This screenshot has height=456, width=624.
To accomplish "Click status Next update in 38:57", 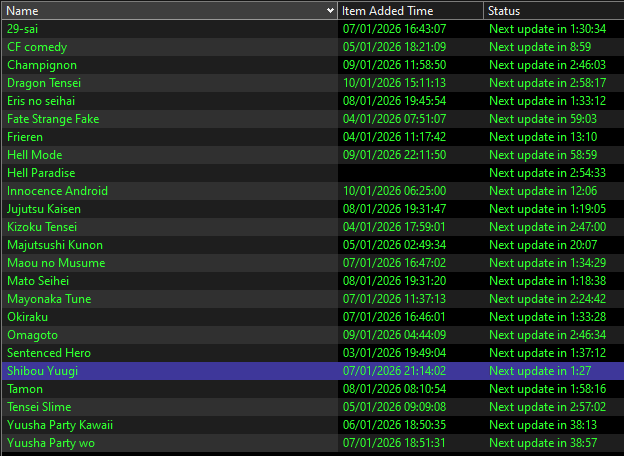I will click(543, 443).
